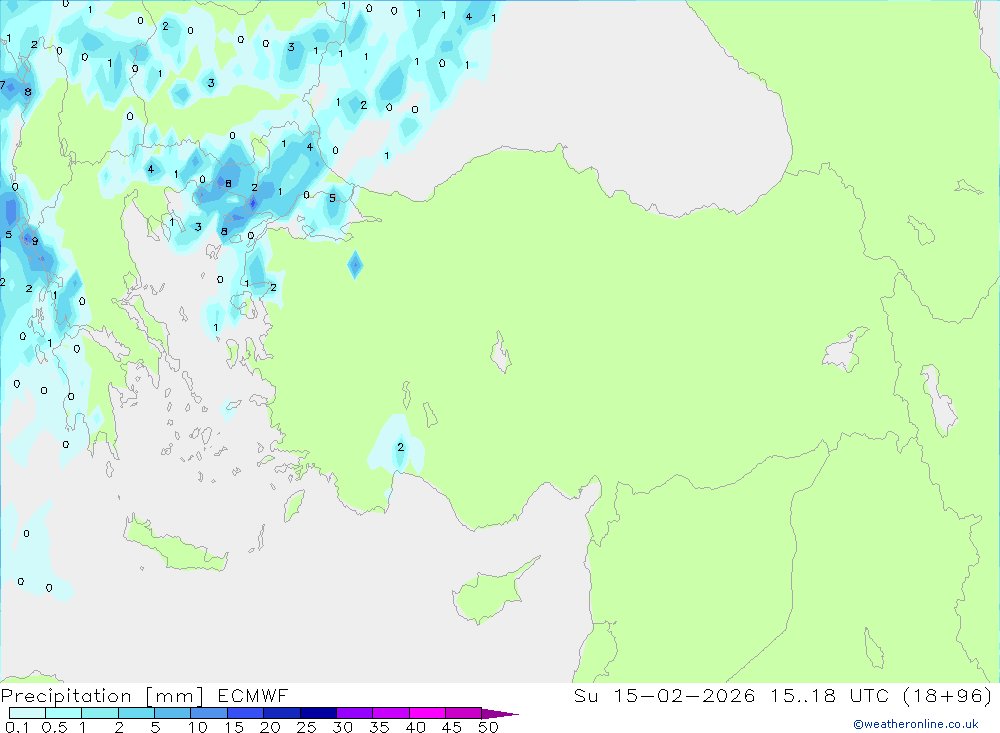Pick the 2–5 mm legend color swatch
Viewport: 1000px width, 733px height.
(x=136, y=713)
